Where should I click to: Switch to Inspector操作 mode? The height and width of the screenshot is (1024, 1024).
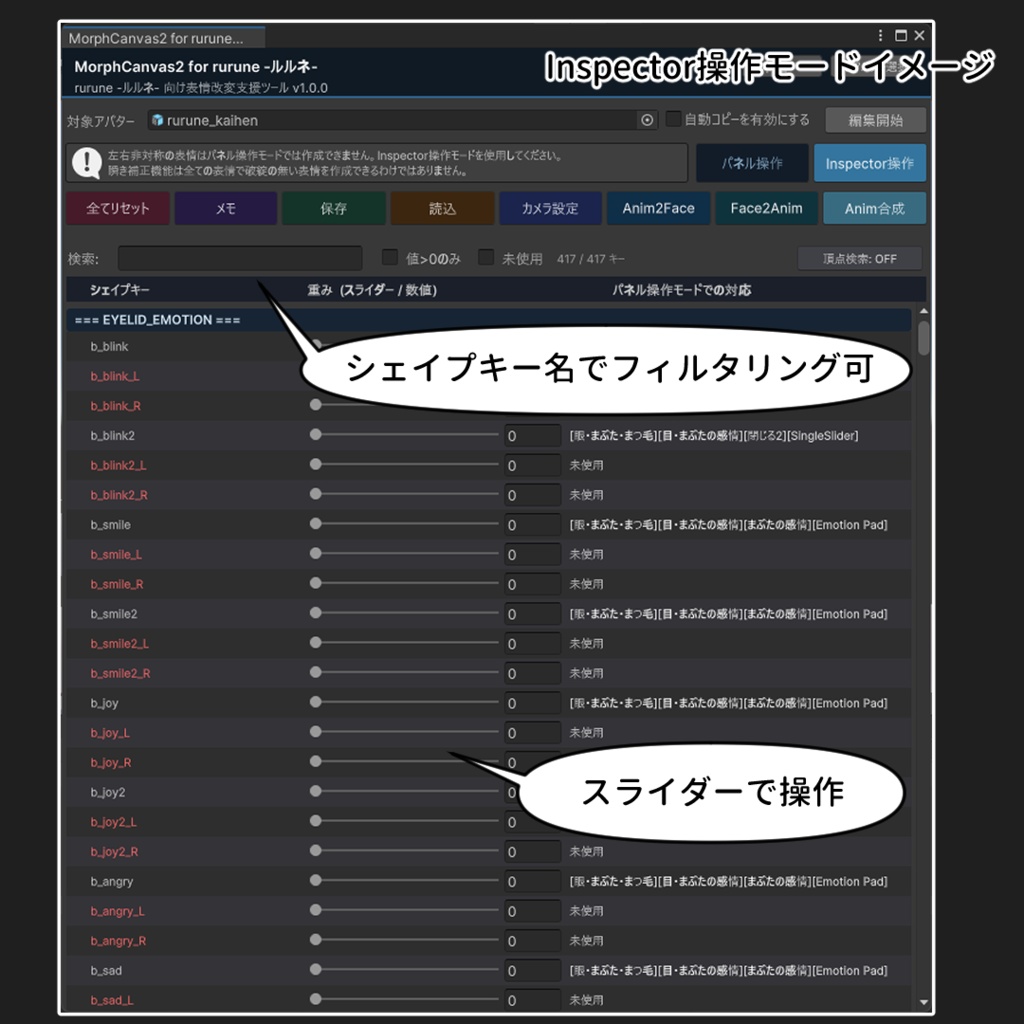click(x=869, y=163)
